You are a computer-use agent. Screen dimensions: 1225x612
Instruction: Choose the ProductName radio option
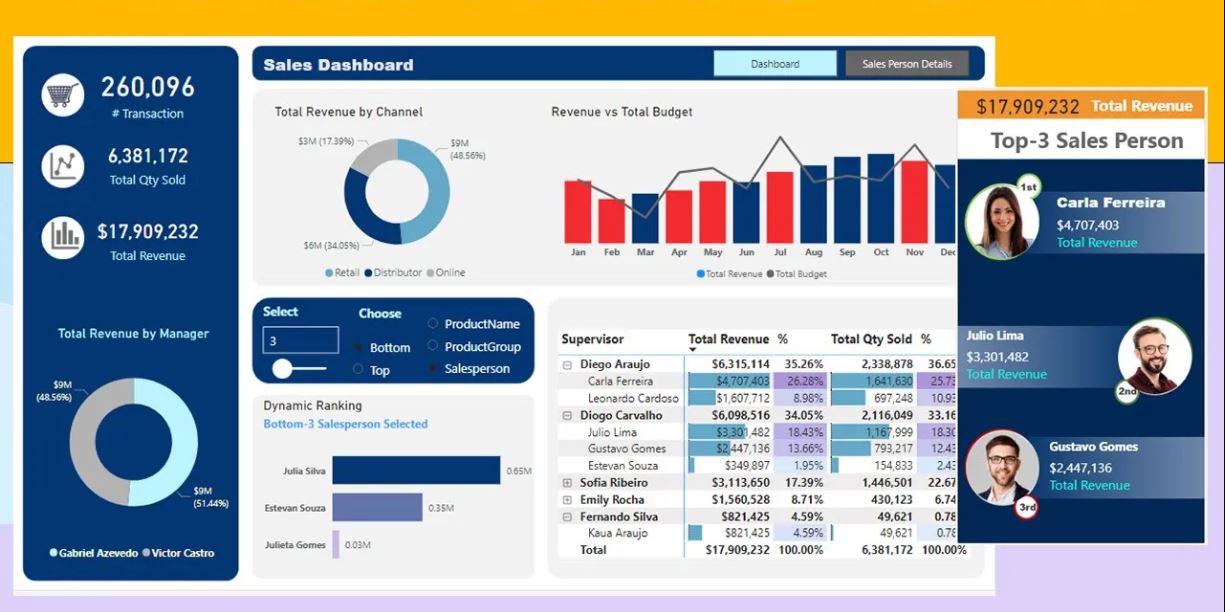433,324
